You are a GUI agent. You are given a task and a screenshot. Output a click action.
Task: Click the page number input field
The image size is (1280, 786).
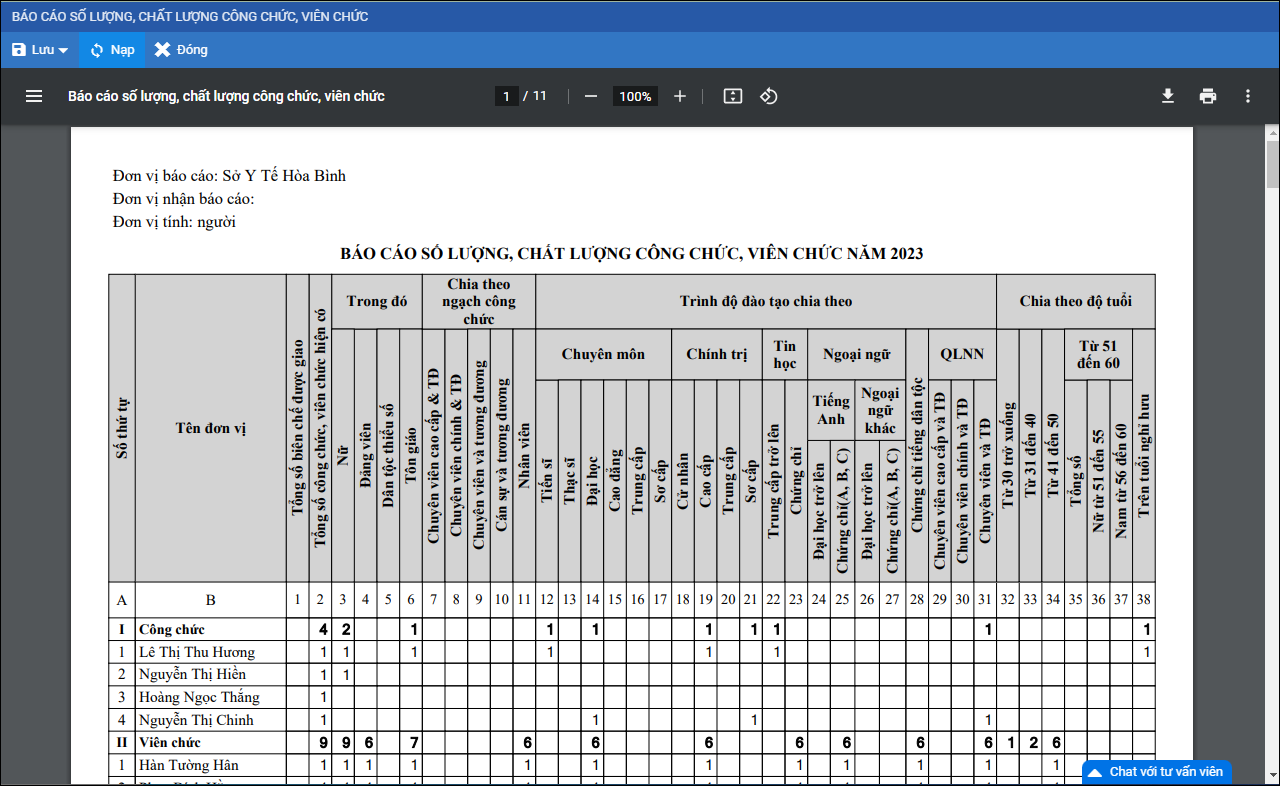point(506,96)
